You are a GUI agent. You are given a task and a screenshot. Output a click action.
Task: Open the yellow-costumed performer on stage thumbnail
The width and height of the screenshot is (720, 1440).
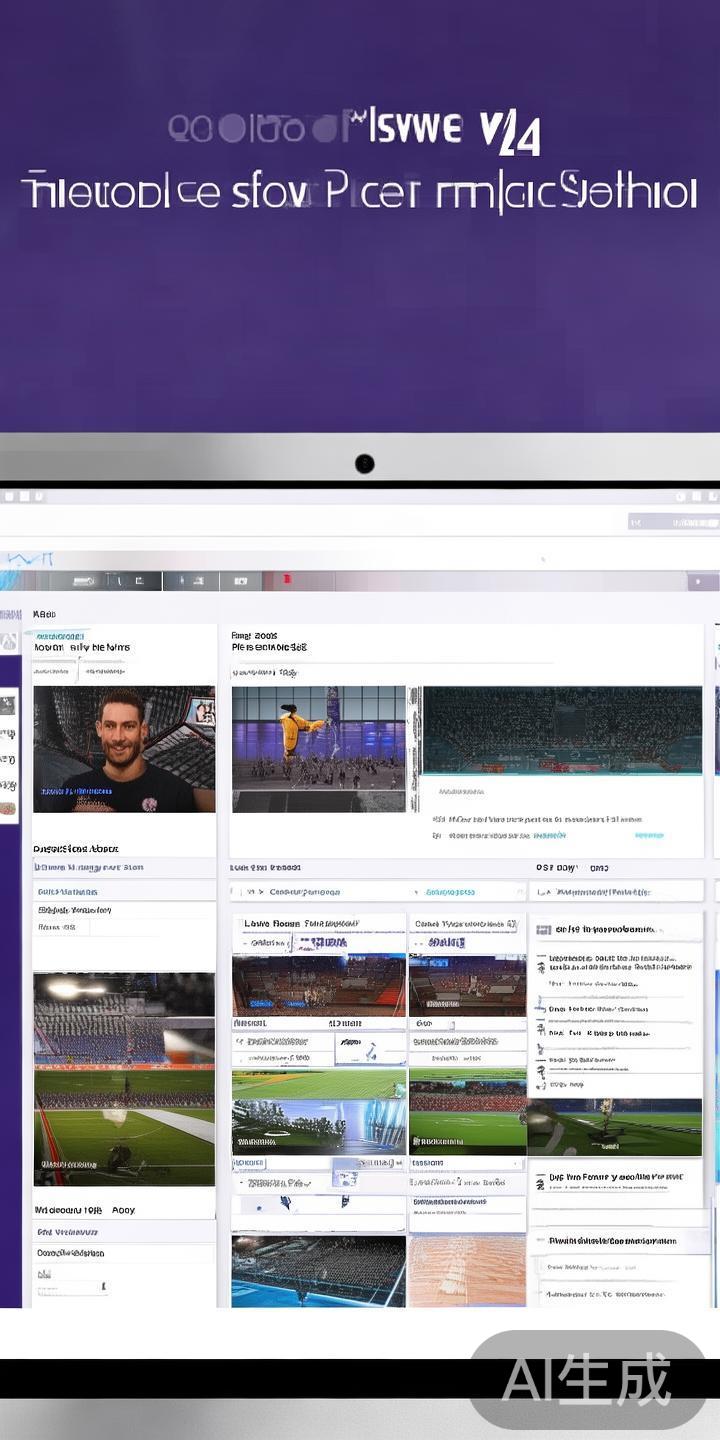tap(318, 748)
